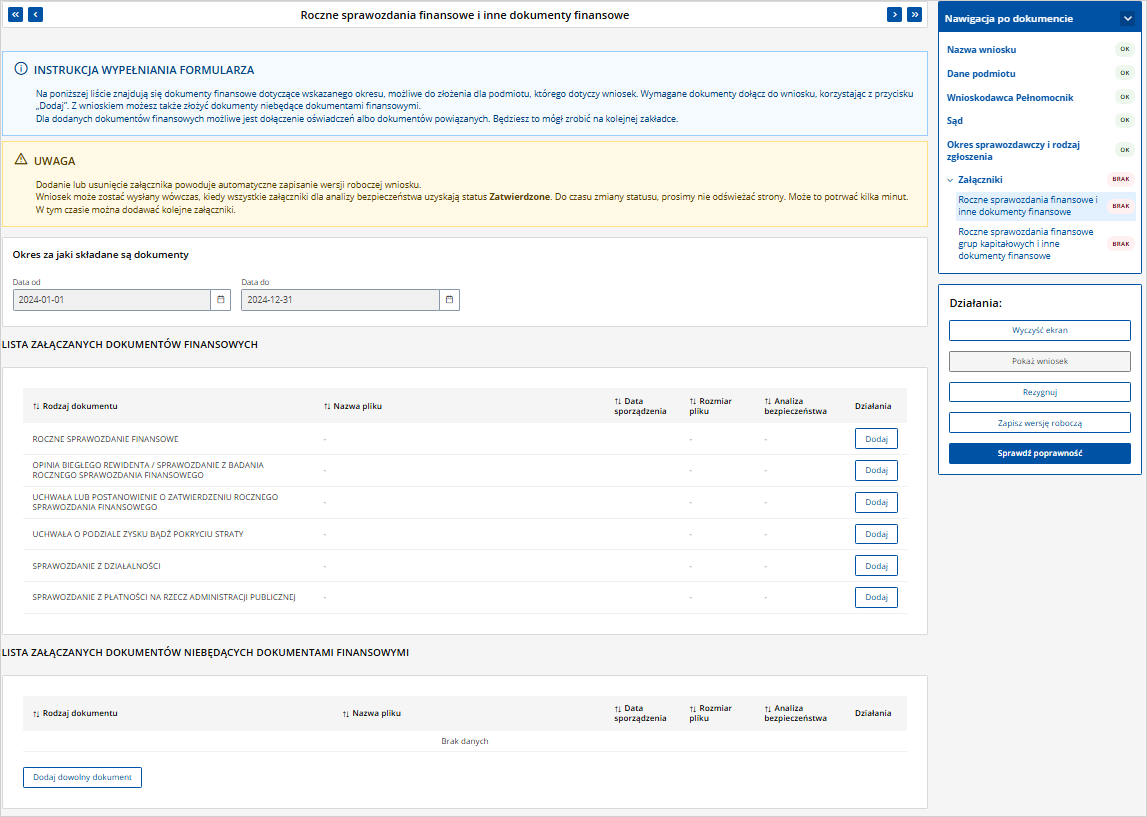Click the Sprawdź poprawność button
The image size is (1147, 817).
pyautogui.click(x=1039, y=453)
